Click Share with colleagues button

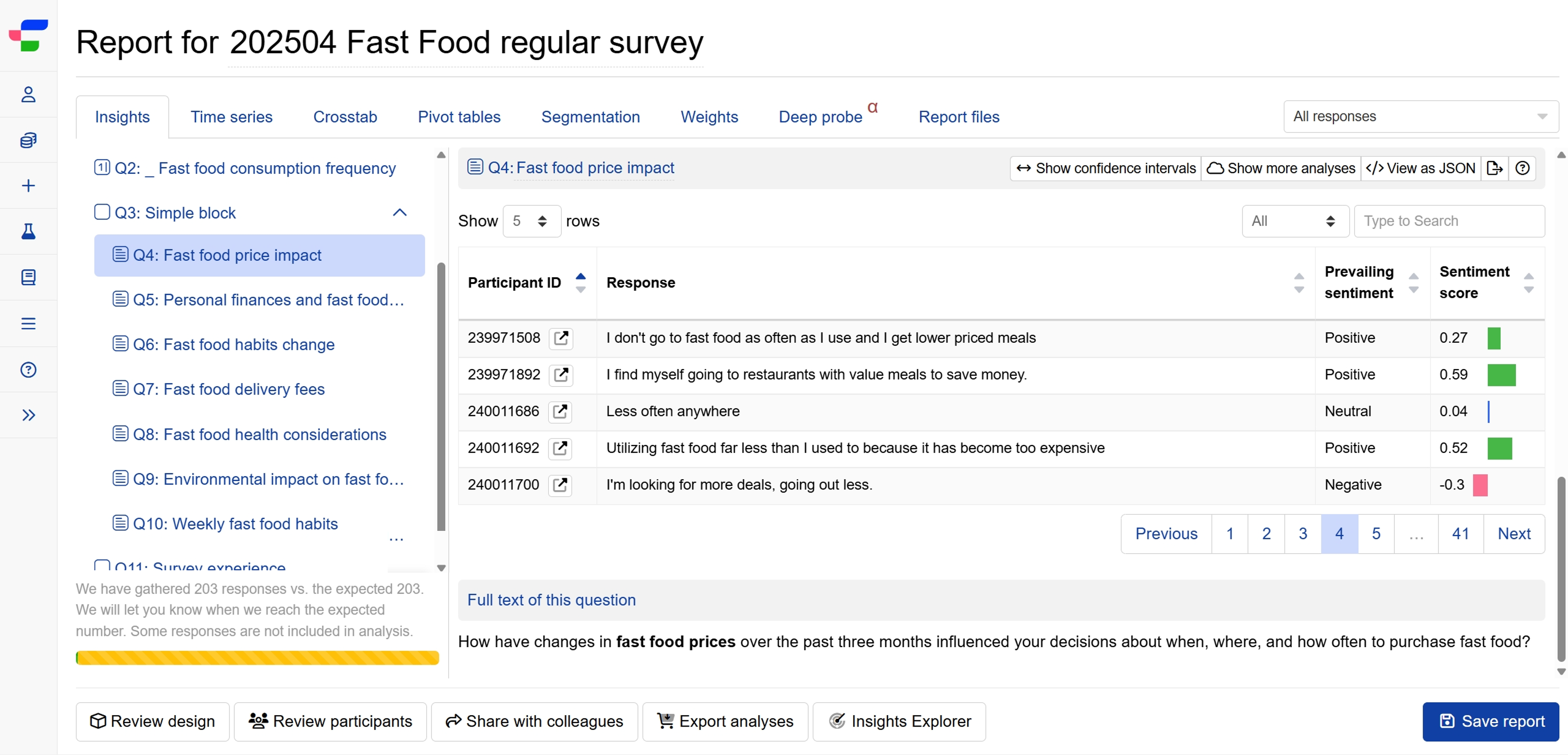point(535,722)
